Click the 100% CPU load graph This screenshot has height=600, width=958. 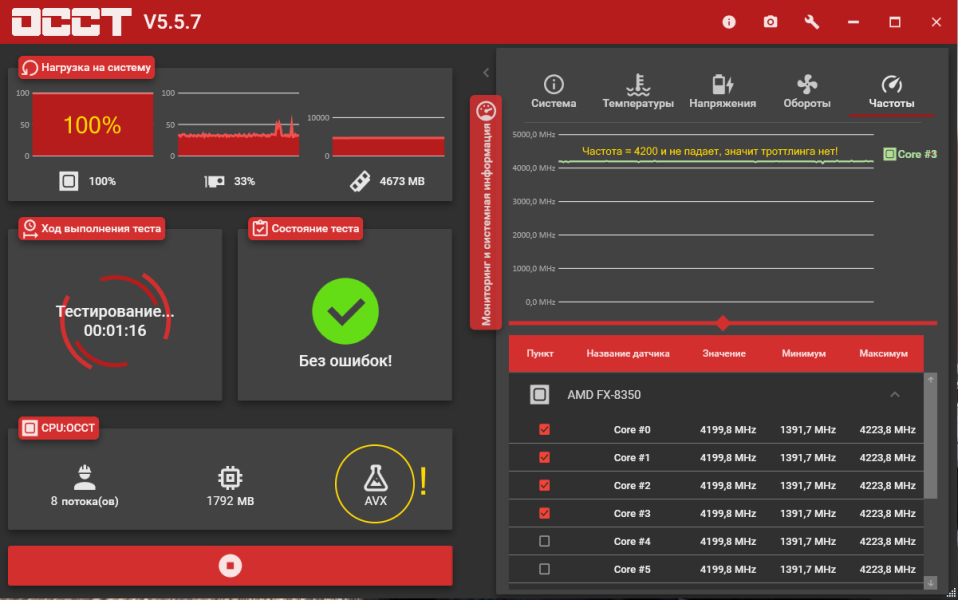[93, 125]
